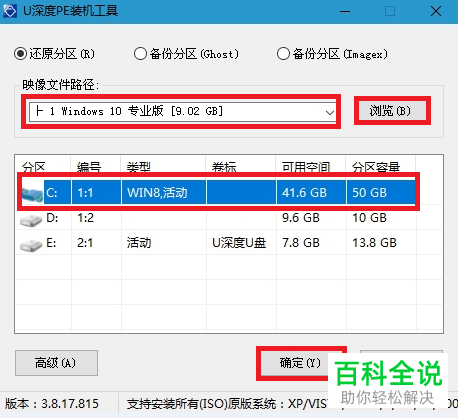Click the 可用空间 column header
This screenshot has width=458, height=418.
tap(306, 167)
